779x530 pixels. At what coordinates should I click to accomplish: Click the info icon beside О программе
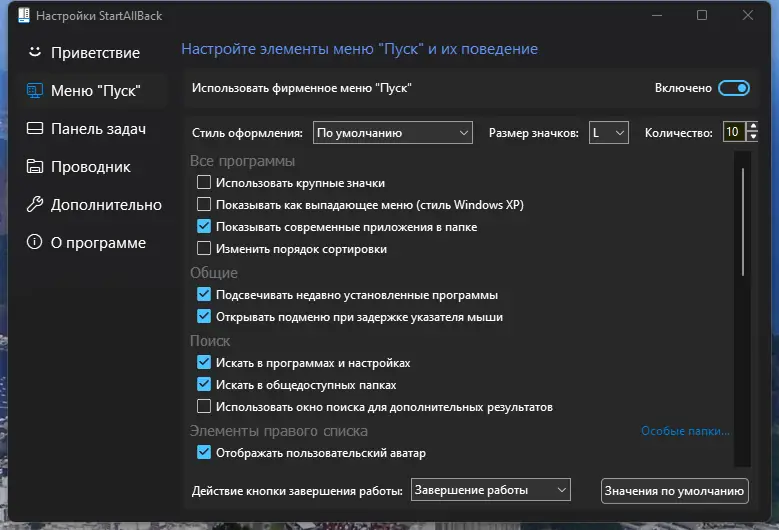pos(34,242)
